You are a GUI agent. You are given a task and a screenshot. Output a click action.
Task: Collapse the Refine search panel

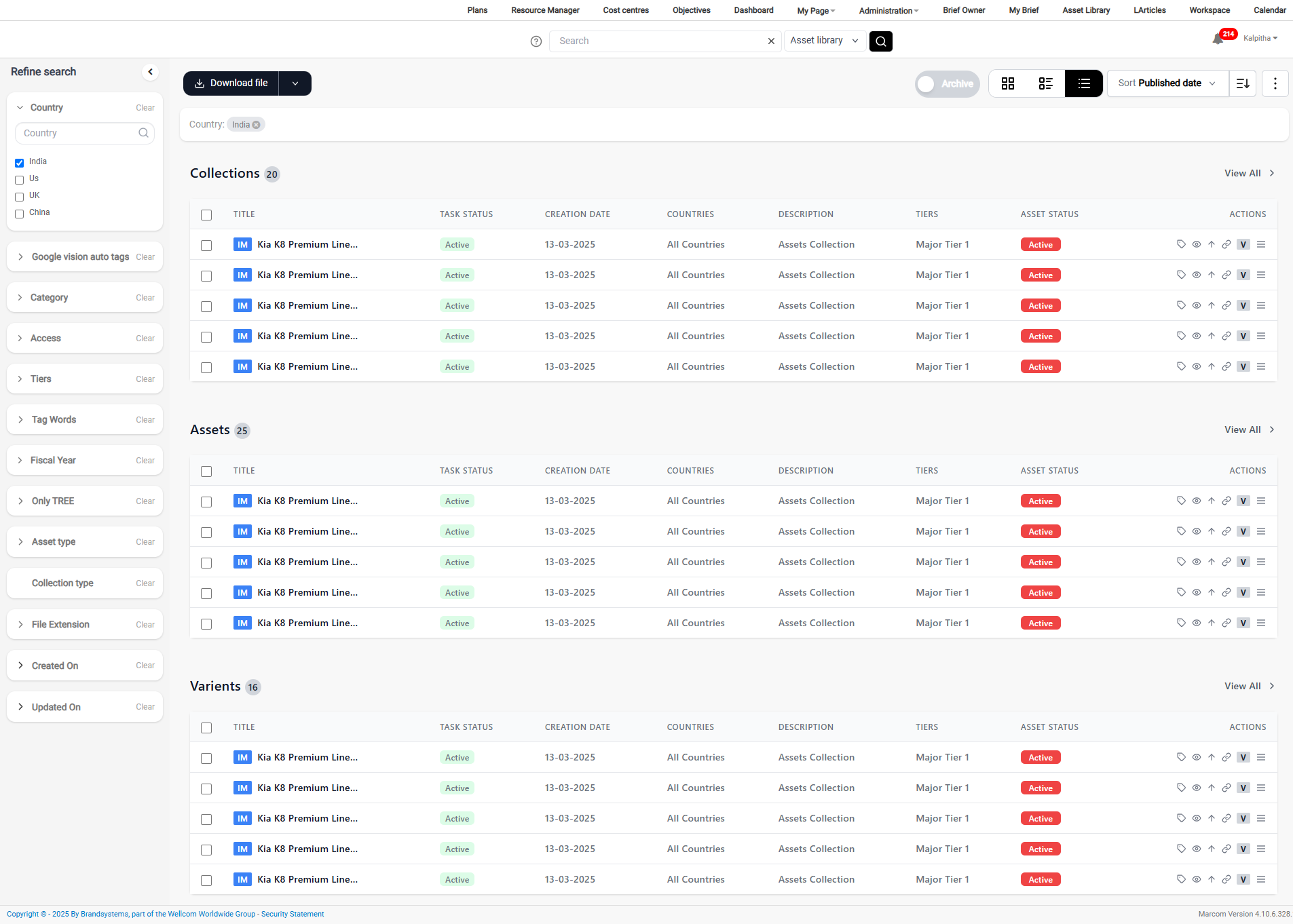pyautogui.click(x=151, y=72)
